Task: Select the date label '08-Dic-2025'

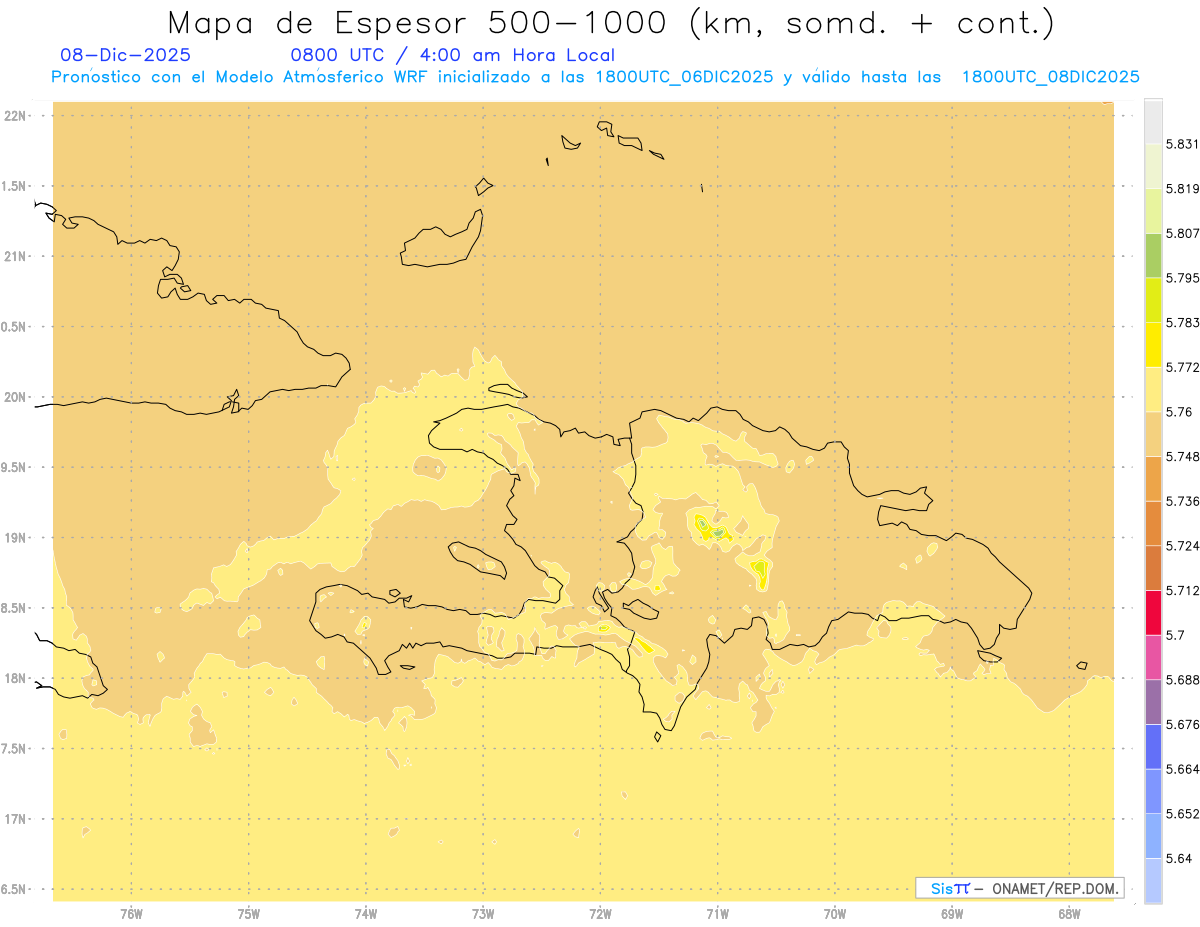Action: [125, 55]
